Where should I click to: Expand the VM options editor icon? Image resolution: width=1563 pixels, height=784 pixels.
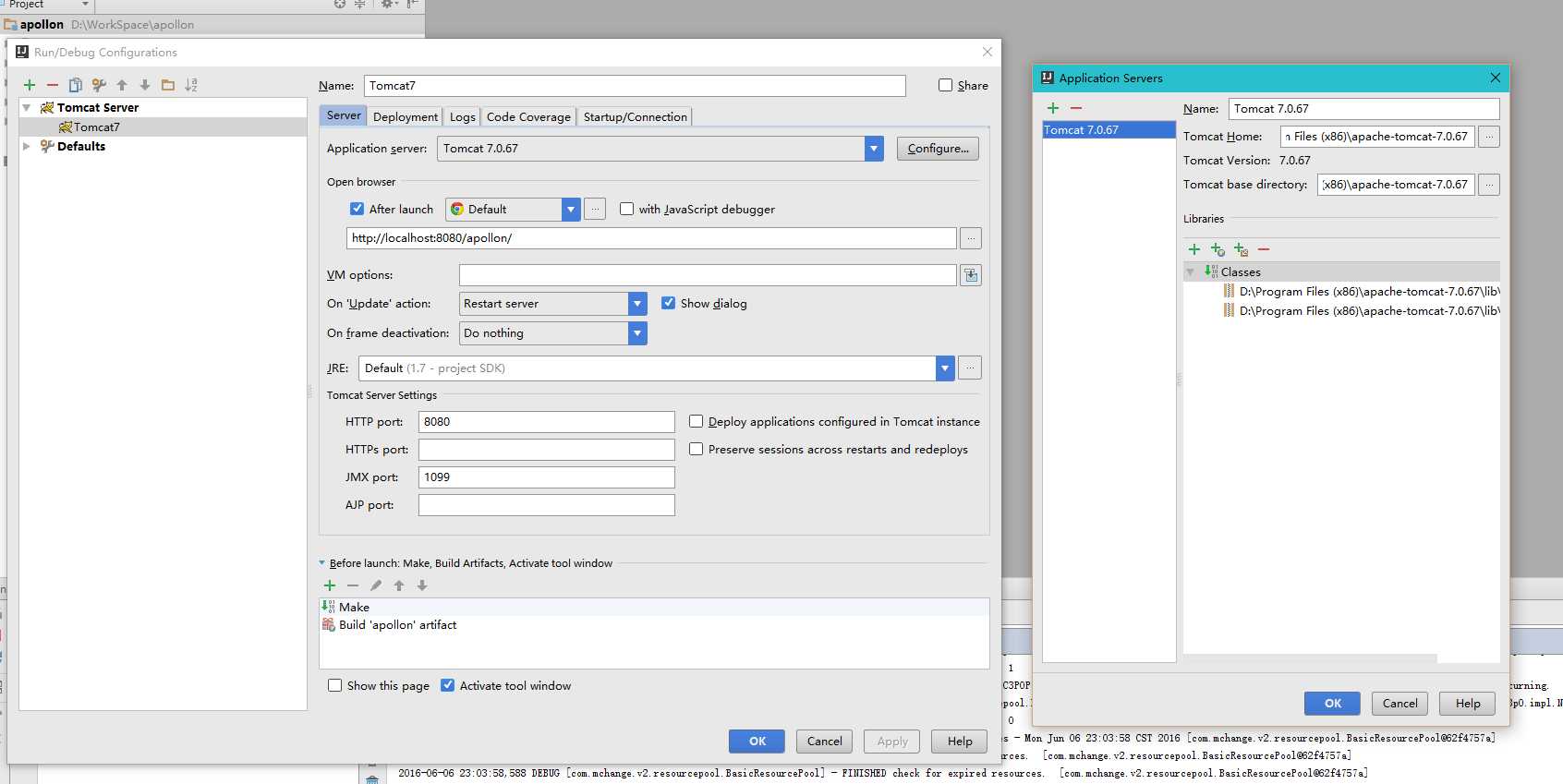tap(971, 275)
